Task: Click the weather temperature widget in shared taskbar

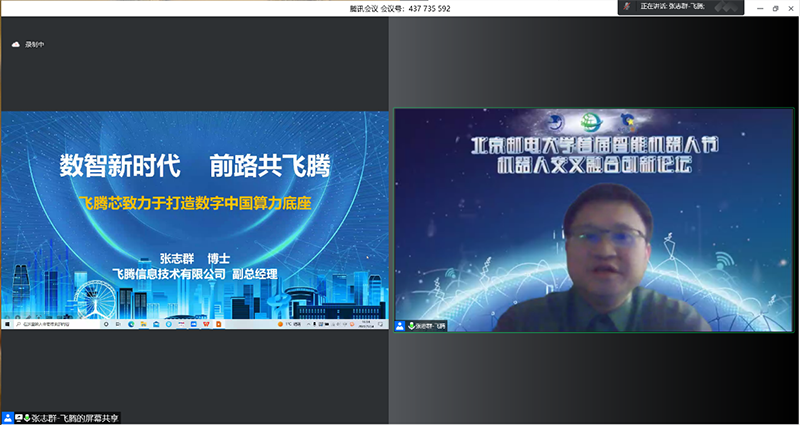Action: click(290, 324)
